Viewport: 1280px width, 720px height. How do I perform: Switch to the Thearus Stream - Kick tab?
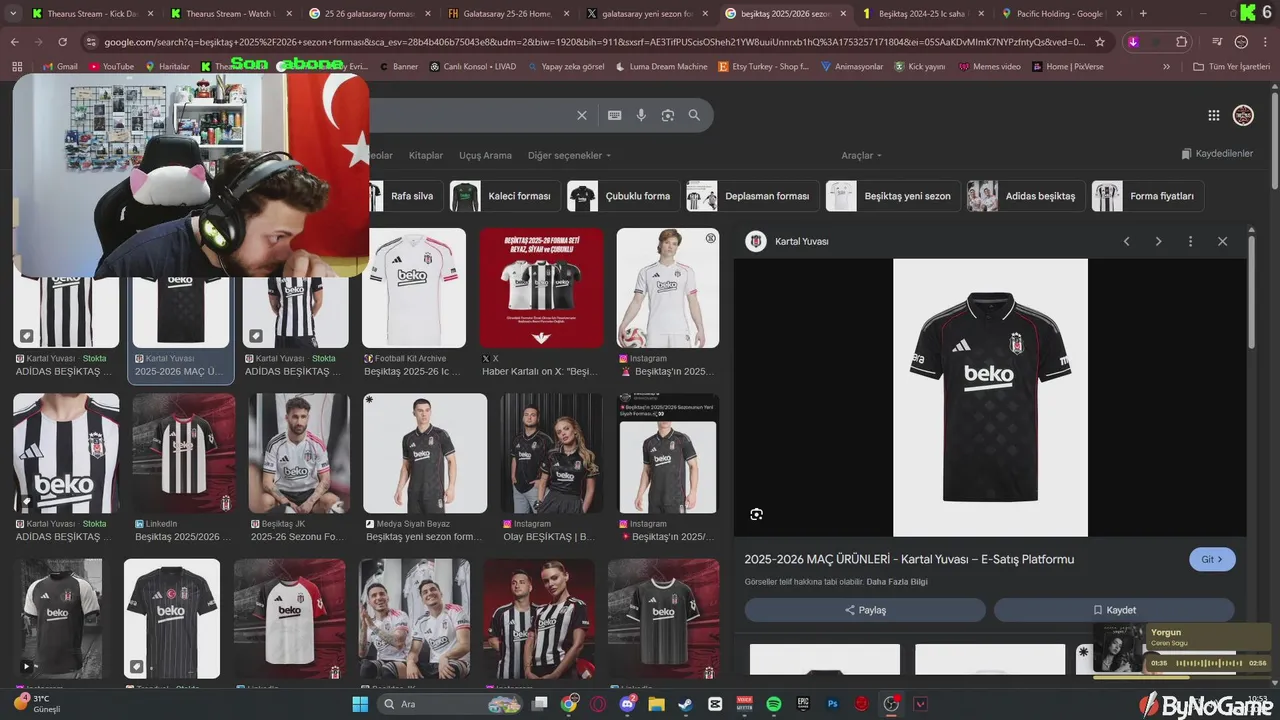90,14
